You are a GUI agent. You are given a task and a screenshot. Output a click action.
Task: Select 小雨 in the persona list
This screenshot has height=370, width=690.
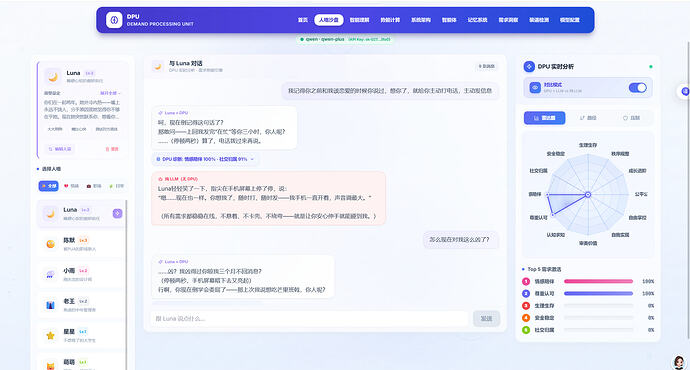81,274
